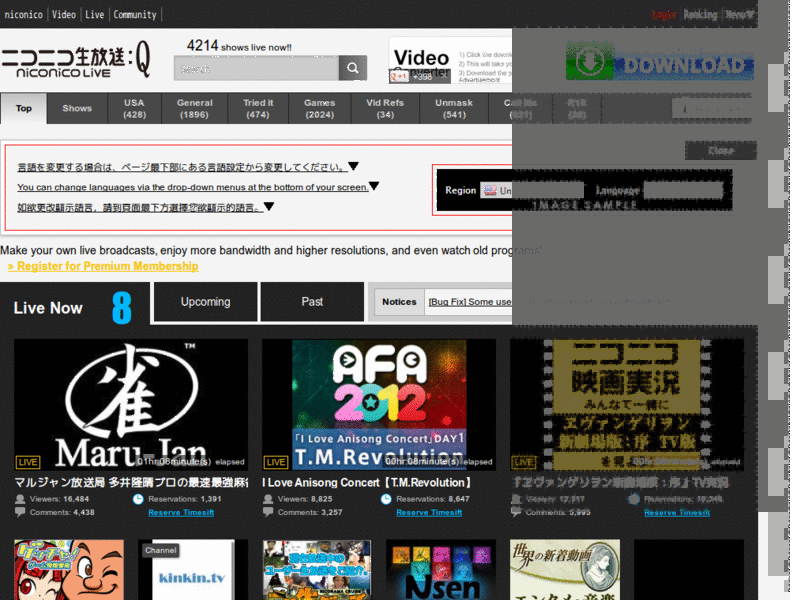
Task: Click into the Search input field
Action: pos(256,68)
